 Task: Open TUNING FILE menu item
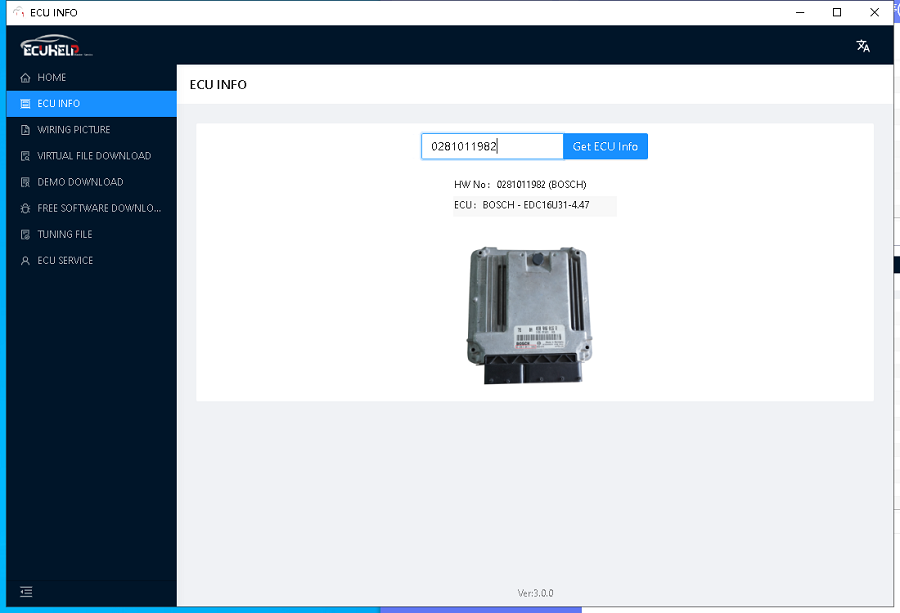click(x=91, y=234)
